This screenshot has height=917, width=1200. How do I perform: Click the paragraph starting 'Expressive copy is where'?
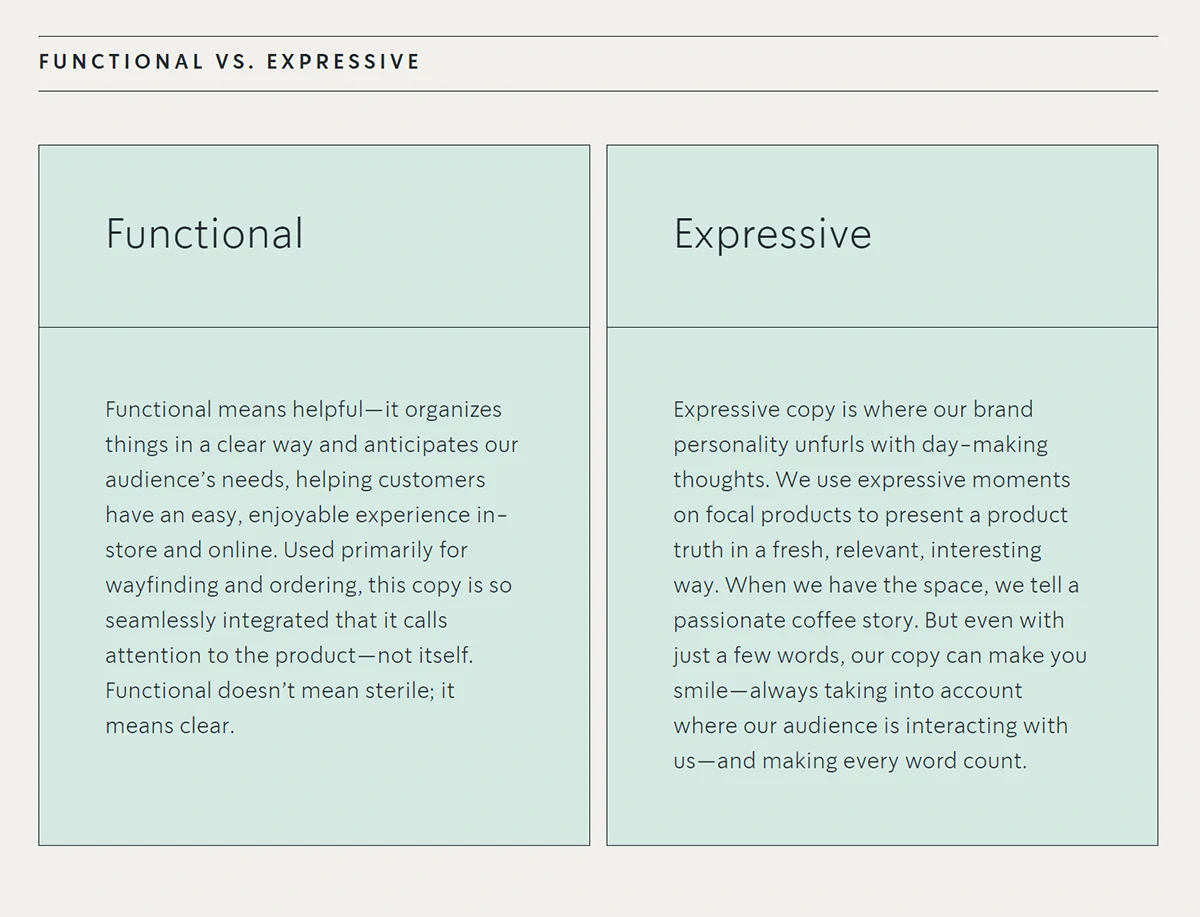pyautogui.click(x=880, y=585)
